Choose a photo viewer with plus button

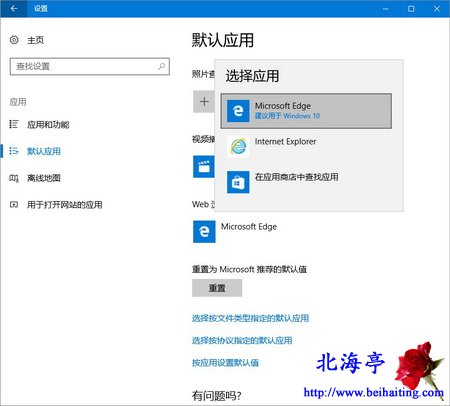[x=204, y=101]
